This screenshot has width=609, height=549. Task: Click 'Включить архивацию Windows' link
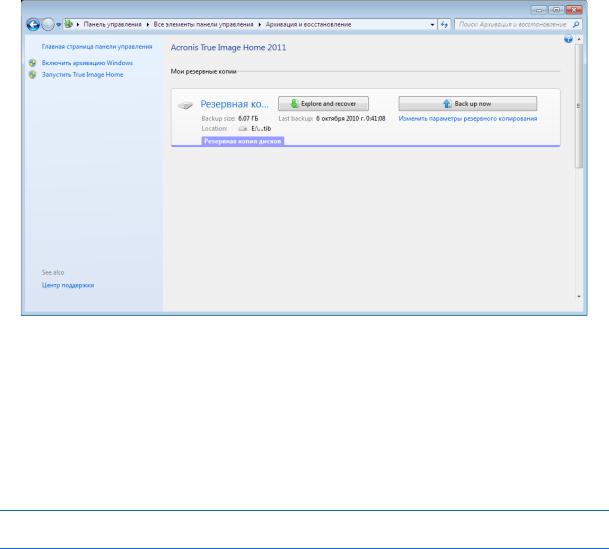pos(87,63)
